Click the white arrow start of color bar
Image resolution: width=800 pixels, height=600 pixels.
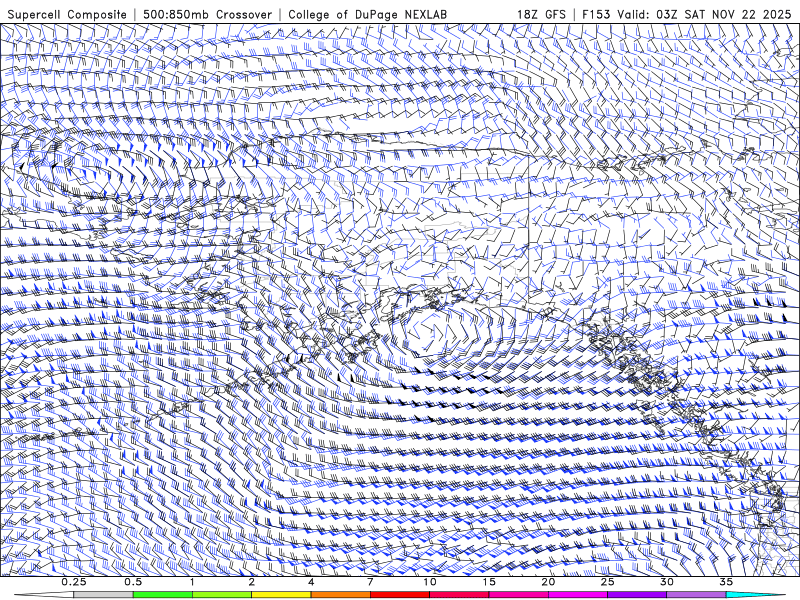tap(44, 595)
